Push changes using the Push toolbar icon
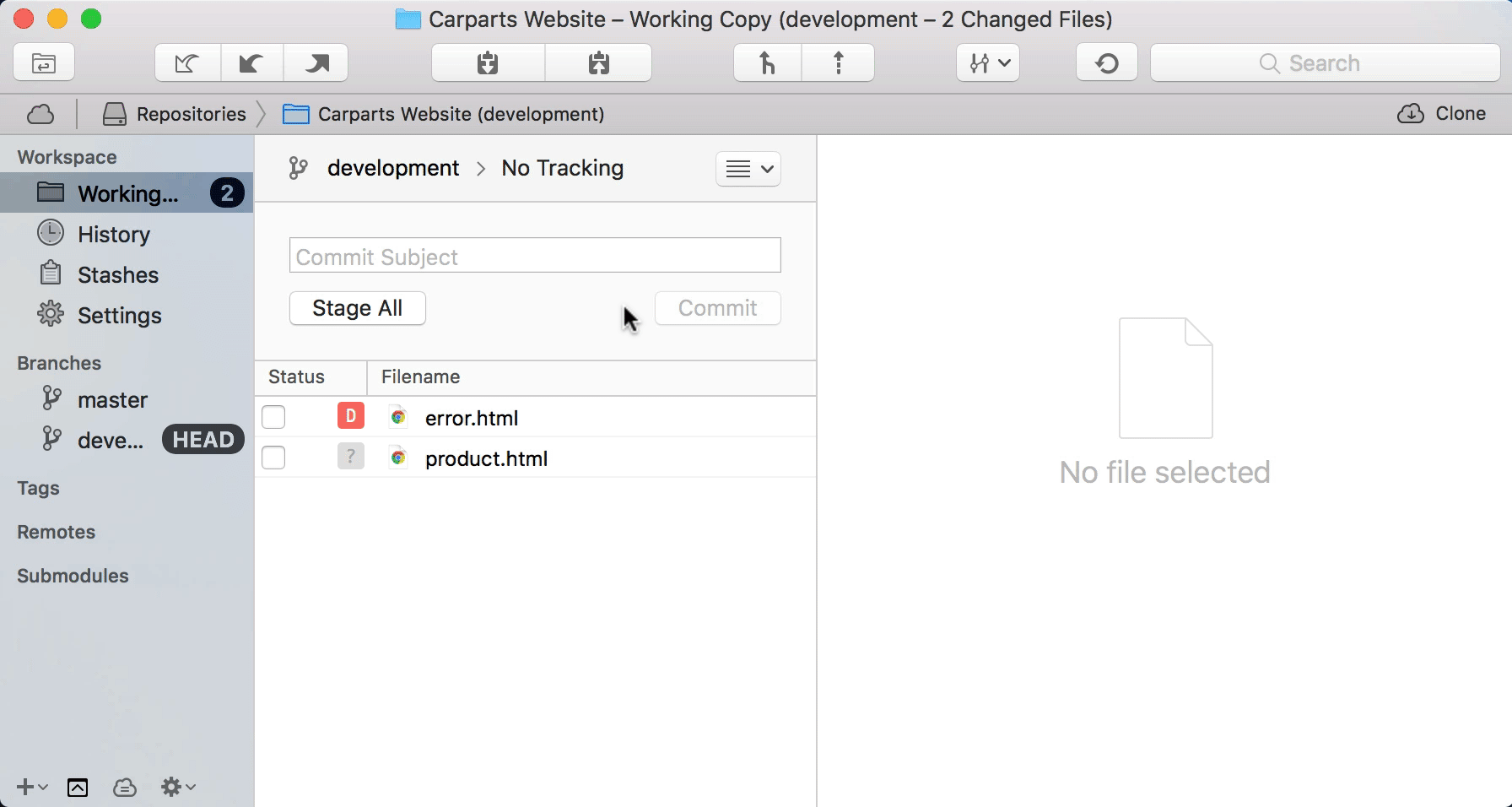Viewport: 1512px width, 807px height. tap(316, 63)
